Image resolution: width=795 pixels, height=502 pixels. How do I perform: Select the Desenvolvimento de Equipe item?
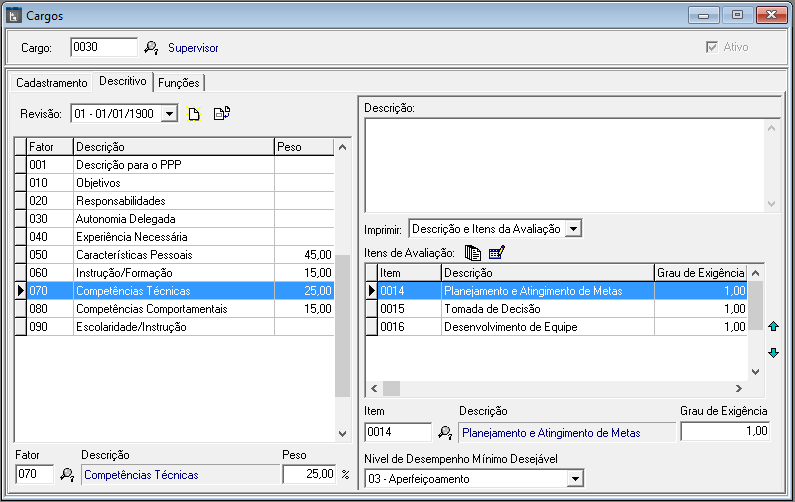(556, 327)
